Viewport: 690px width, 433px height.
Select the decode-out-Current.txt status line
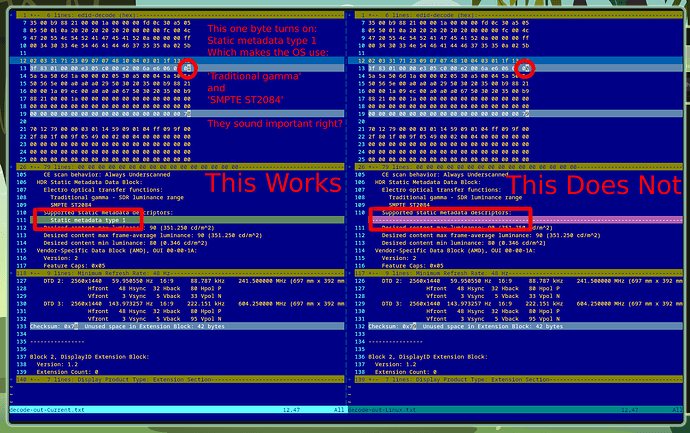coord(177,410)
